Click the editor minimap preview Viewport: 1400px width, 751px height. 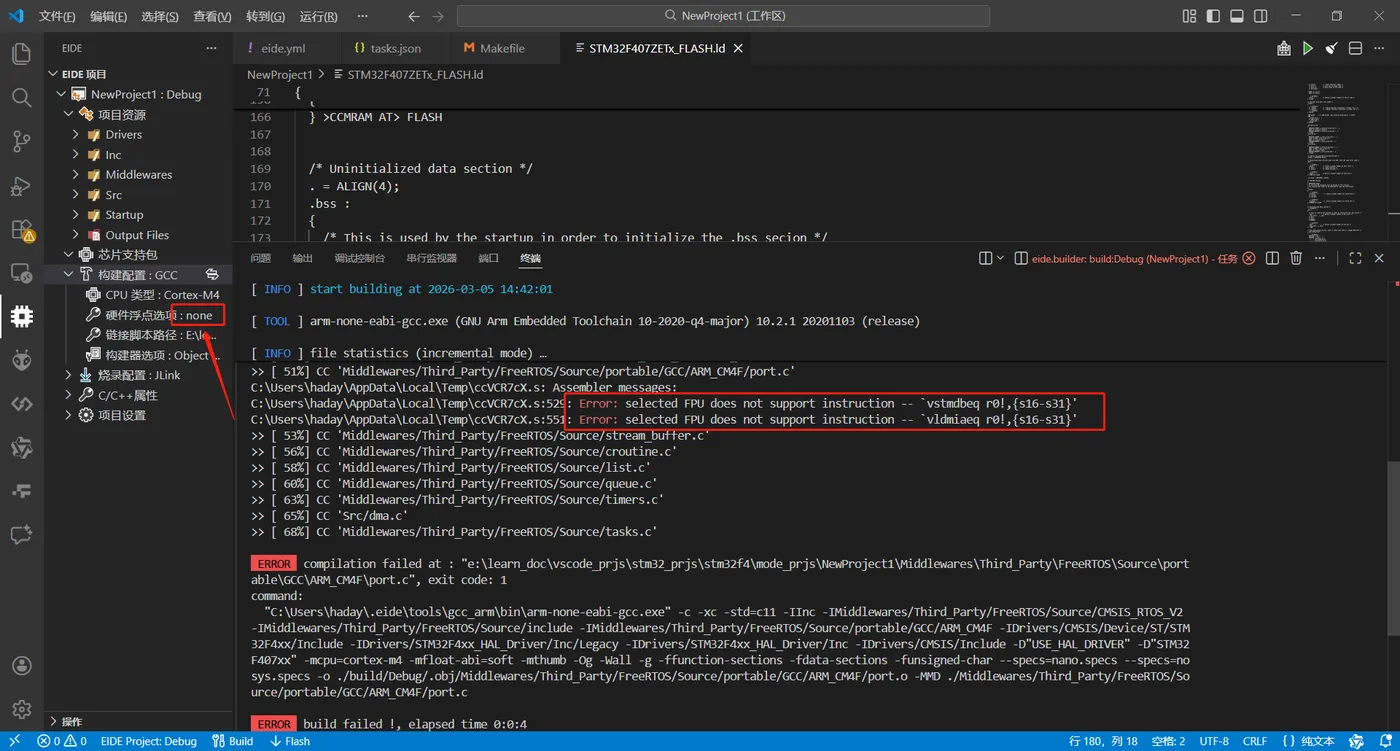click(1335, 160)
